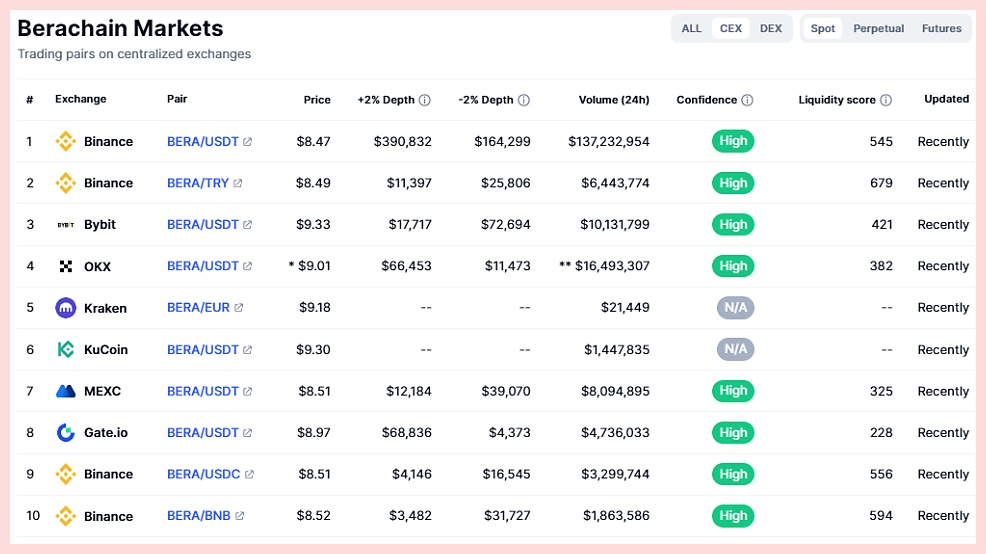This screenshot has height=554, width=986.
Task: Open external link icon beside BERA/BNB
Action: [240, 516]
